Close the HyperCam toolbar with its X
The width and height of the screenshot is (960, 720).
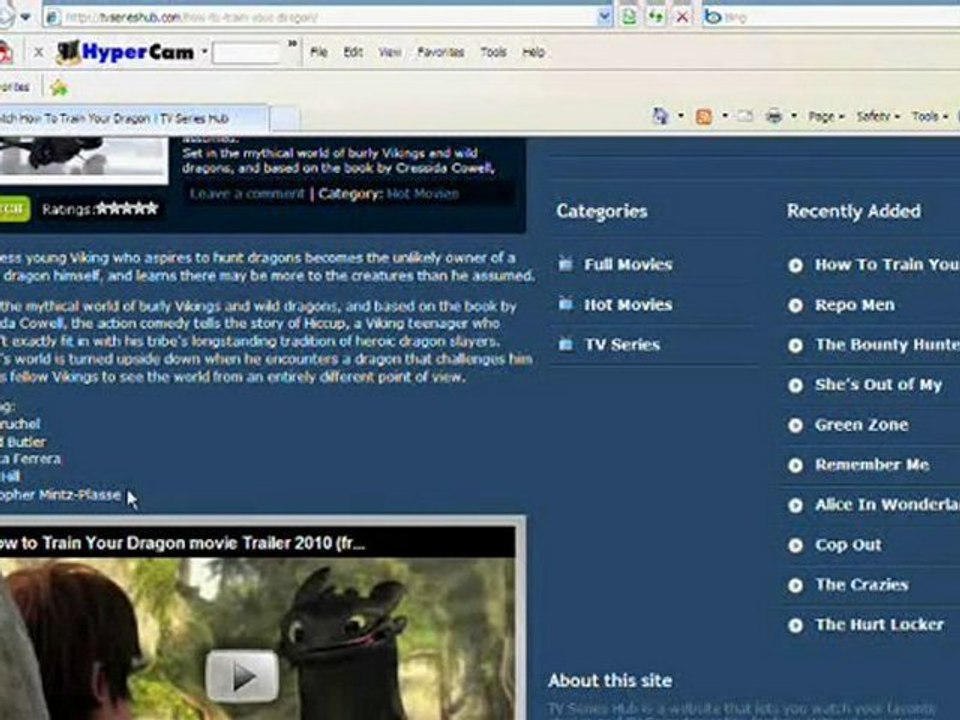[39, 53]
